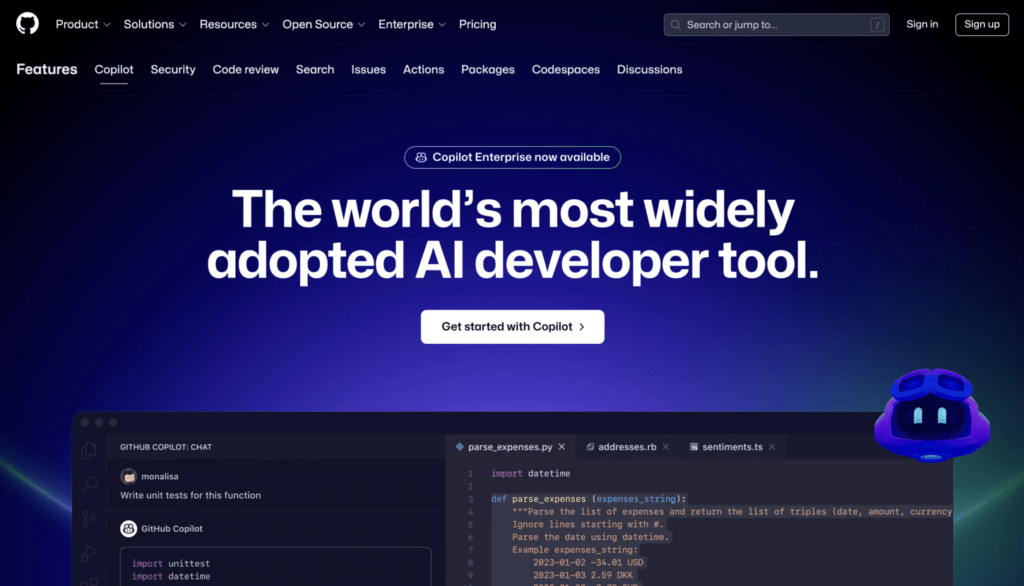The height and width of the screenshot is (586, 1024).
Task: Click the '2023-01-02 -34.01 USD' line
Action: pyautogui.click(x=588, y=562)
